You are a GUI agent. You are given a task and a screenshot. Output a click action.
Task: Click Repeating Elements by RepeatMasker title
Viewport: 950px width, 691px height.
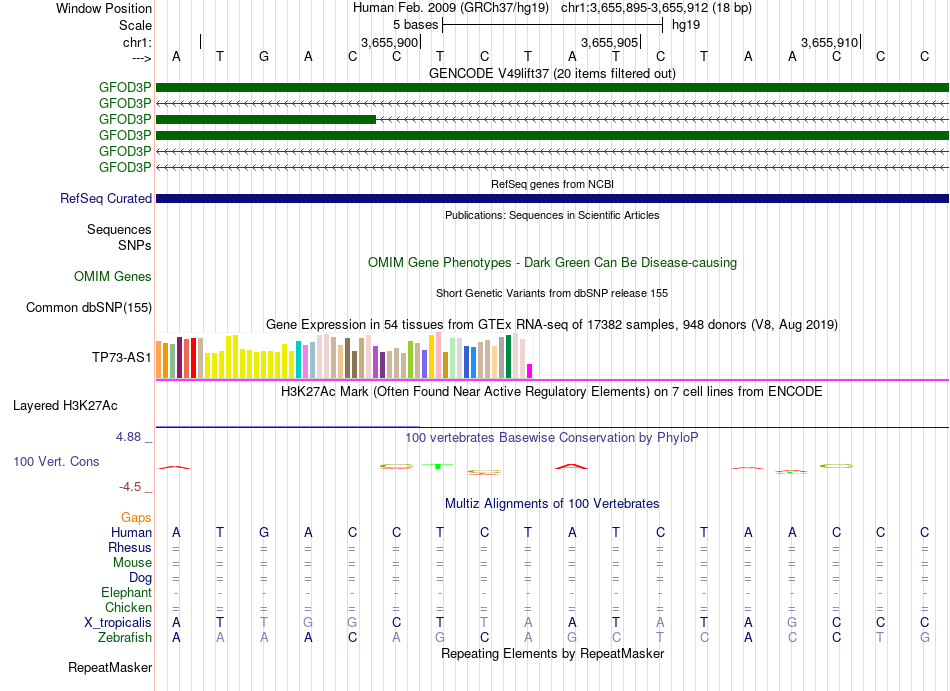click(x=552, y=653)
